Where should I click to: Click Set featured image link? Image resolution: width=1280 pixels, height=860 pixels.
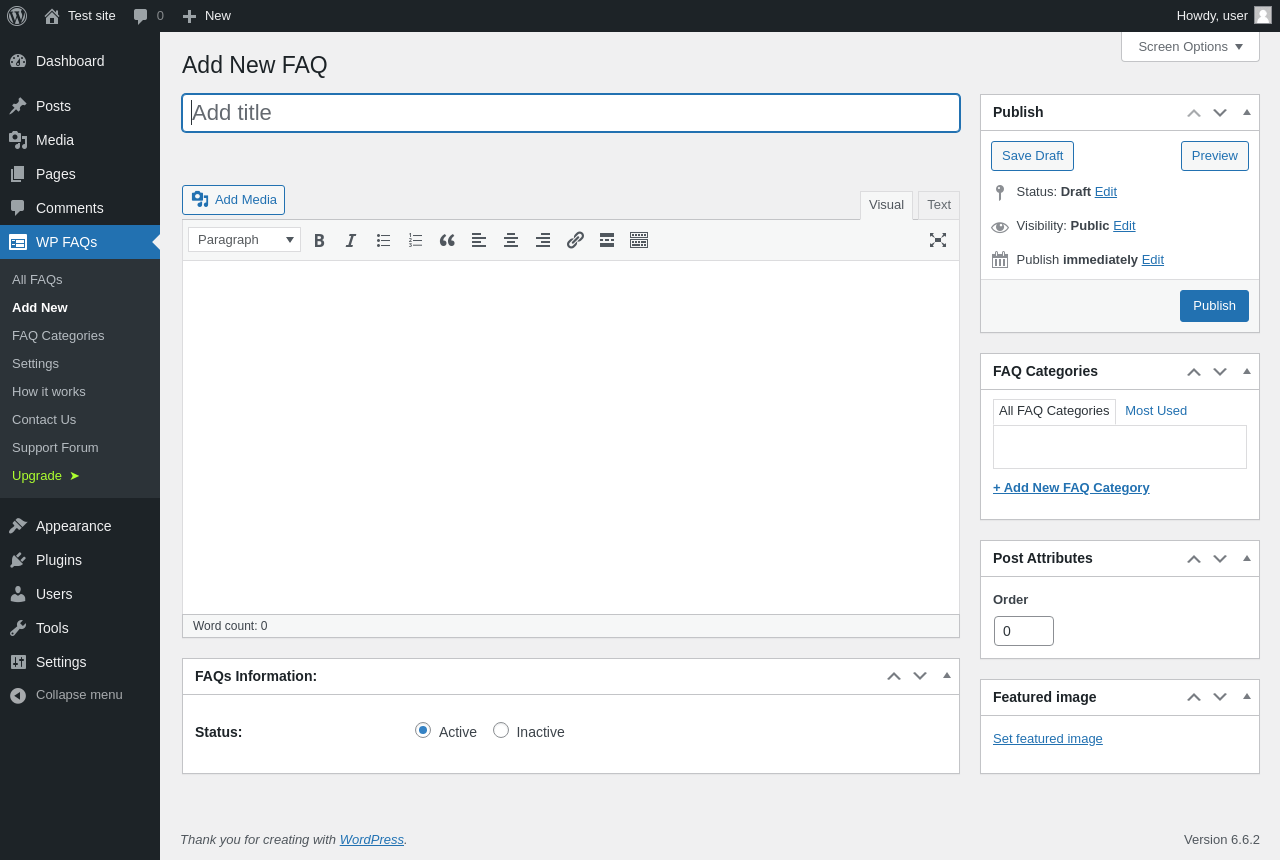[1048, 739]
